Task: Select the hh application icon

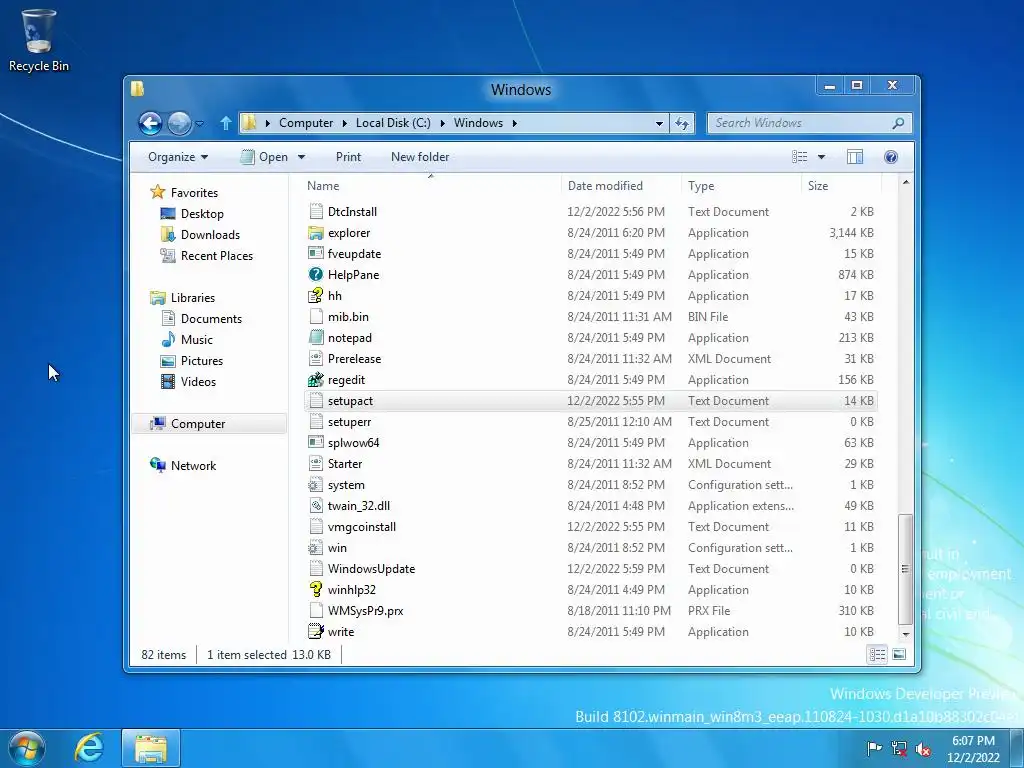Action: [x=315, y=295]
